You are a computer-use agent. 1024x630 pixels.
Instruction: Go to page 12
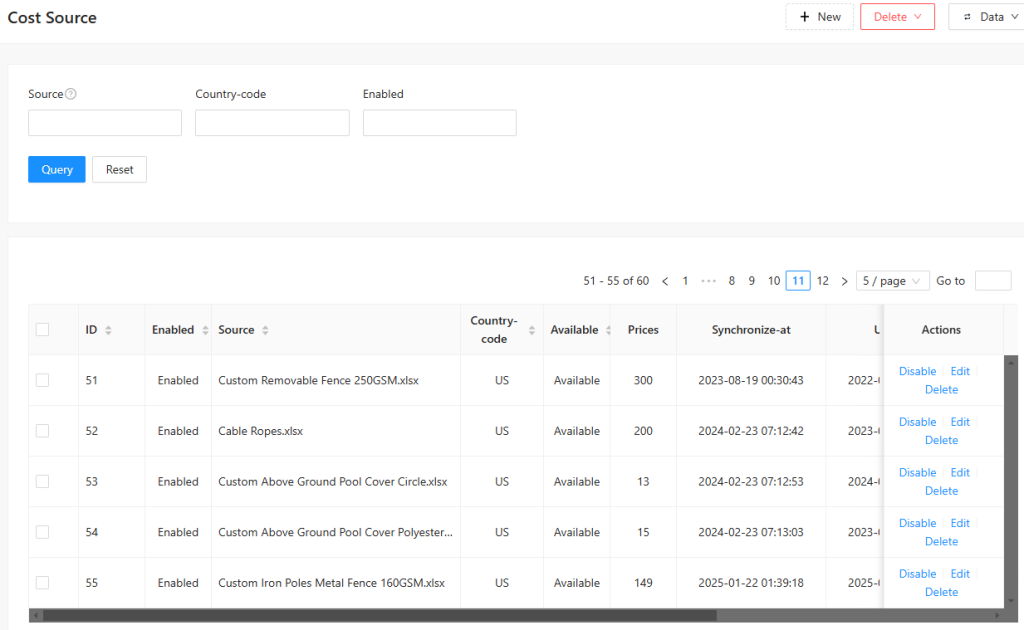[823, 281]
